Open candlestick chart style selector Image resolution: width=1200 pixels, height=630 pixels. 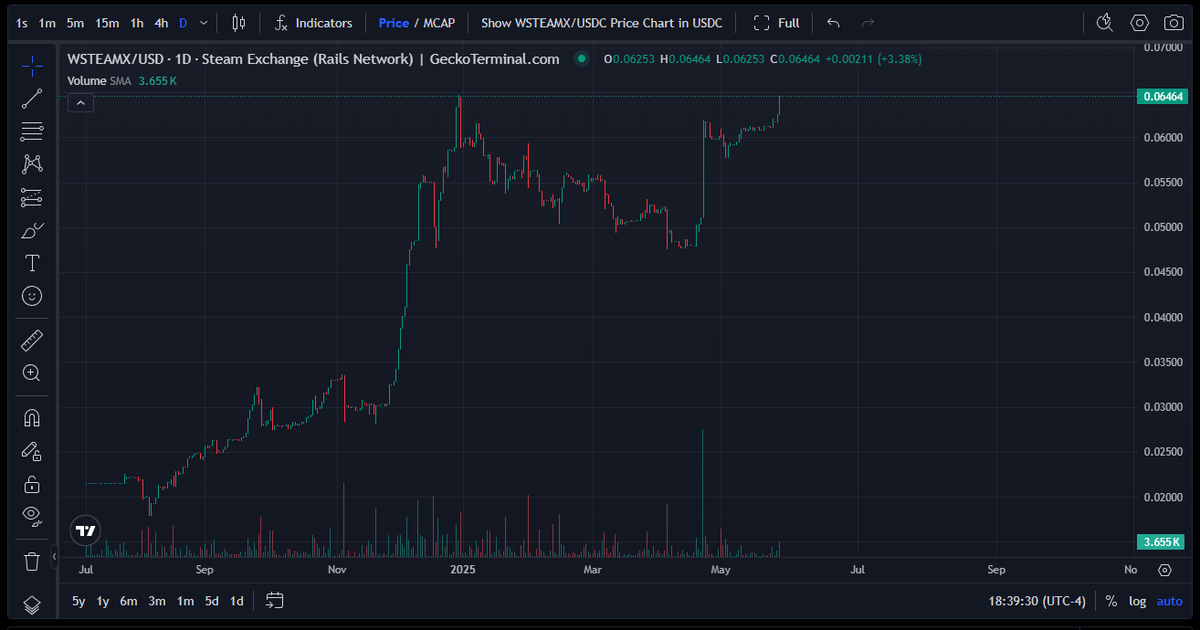pos(238,23)
